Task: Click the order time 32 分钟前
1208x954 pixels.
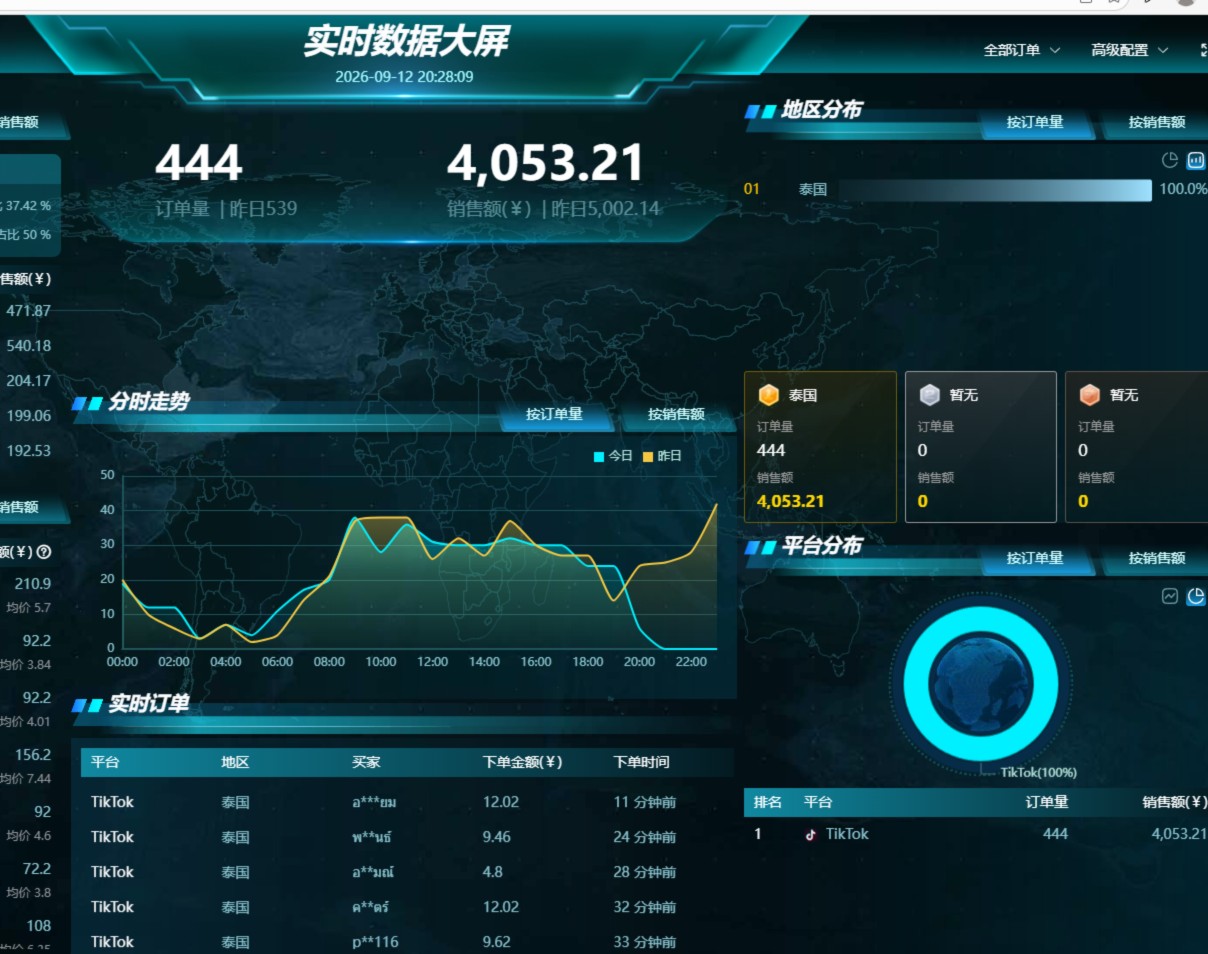Action: click(645, 907)
